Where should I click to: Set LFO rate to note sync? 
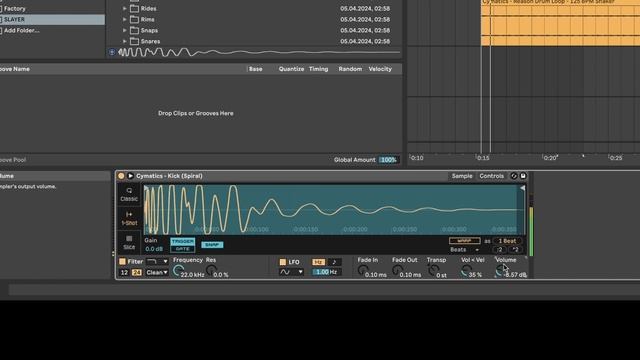tap(334, 262)
